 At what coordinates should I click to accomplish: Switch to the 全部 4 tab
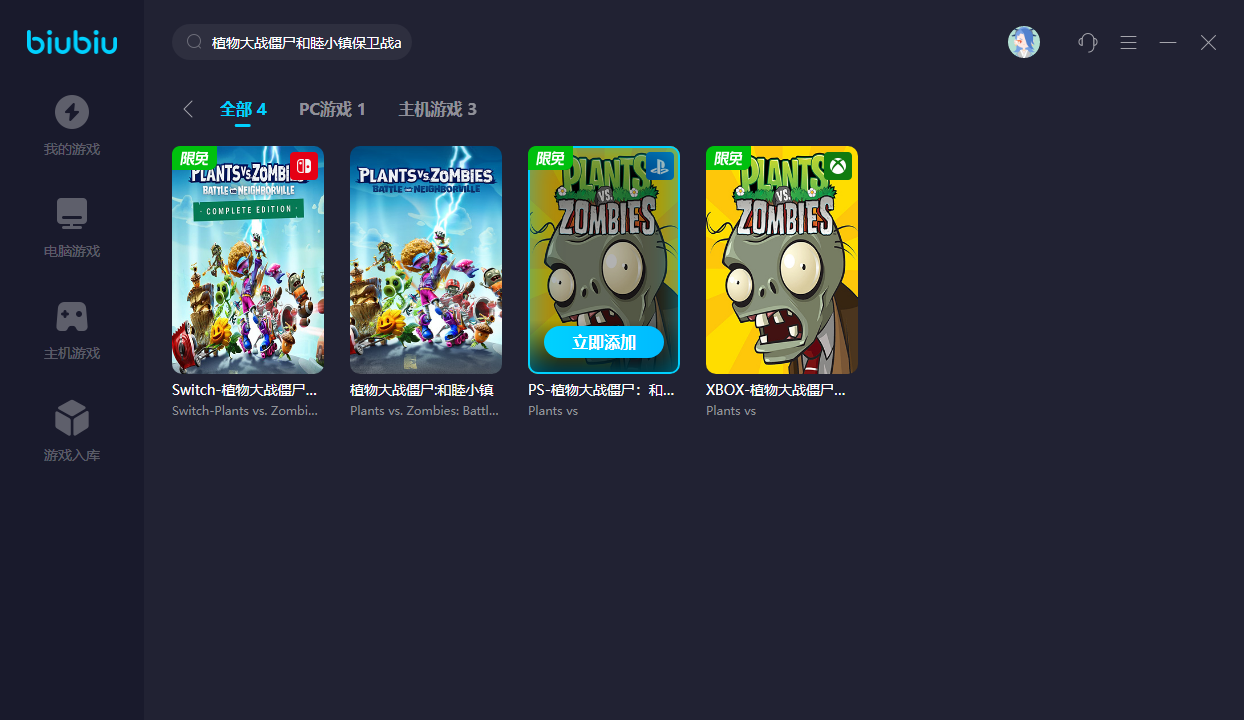243,109
